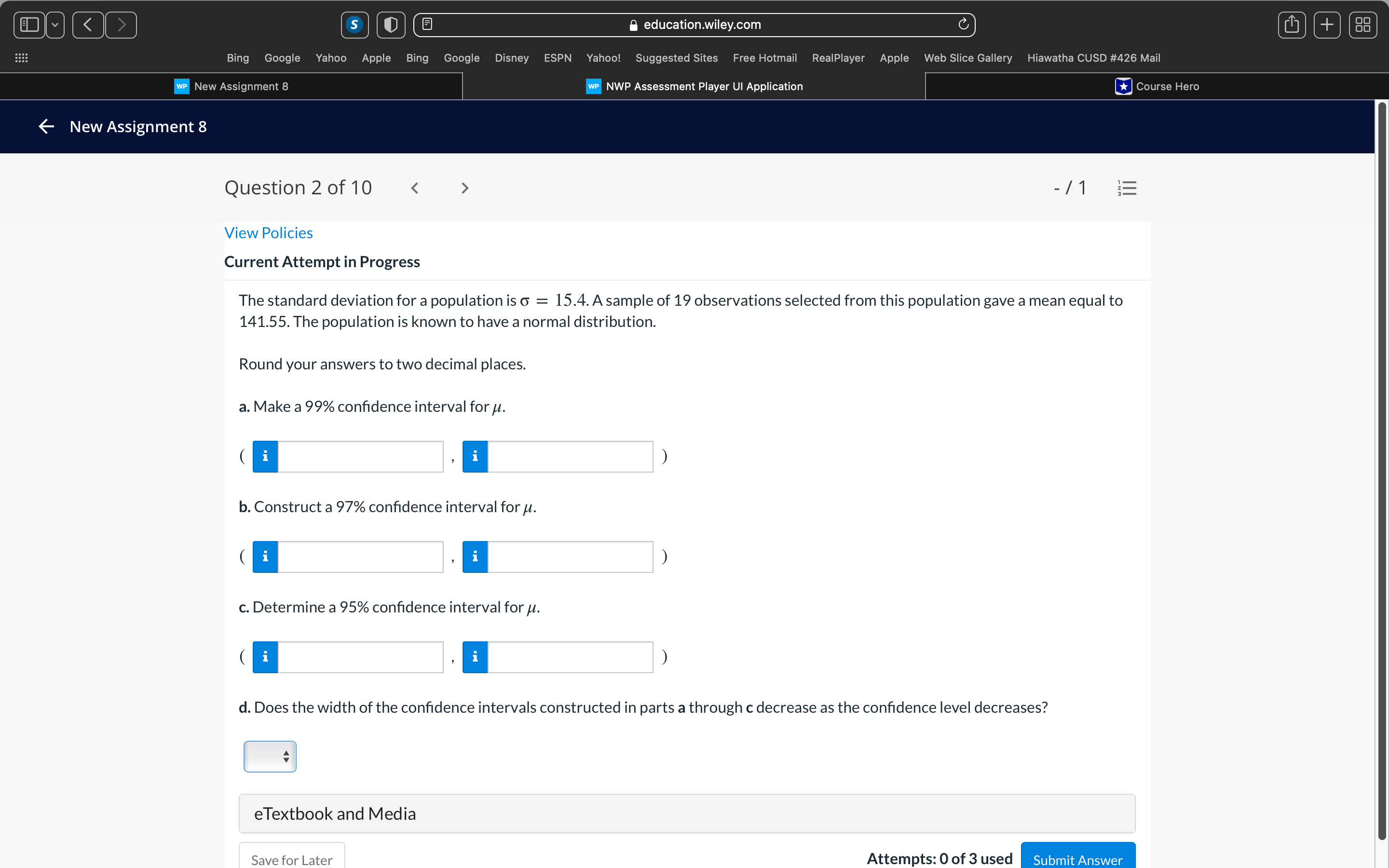
Task: Show tab overview grid icon
Action: click(x=1362, y=25)
